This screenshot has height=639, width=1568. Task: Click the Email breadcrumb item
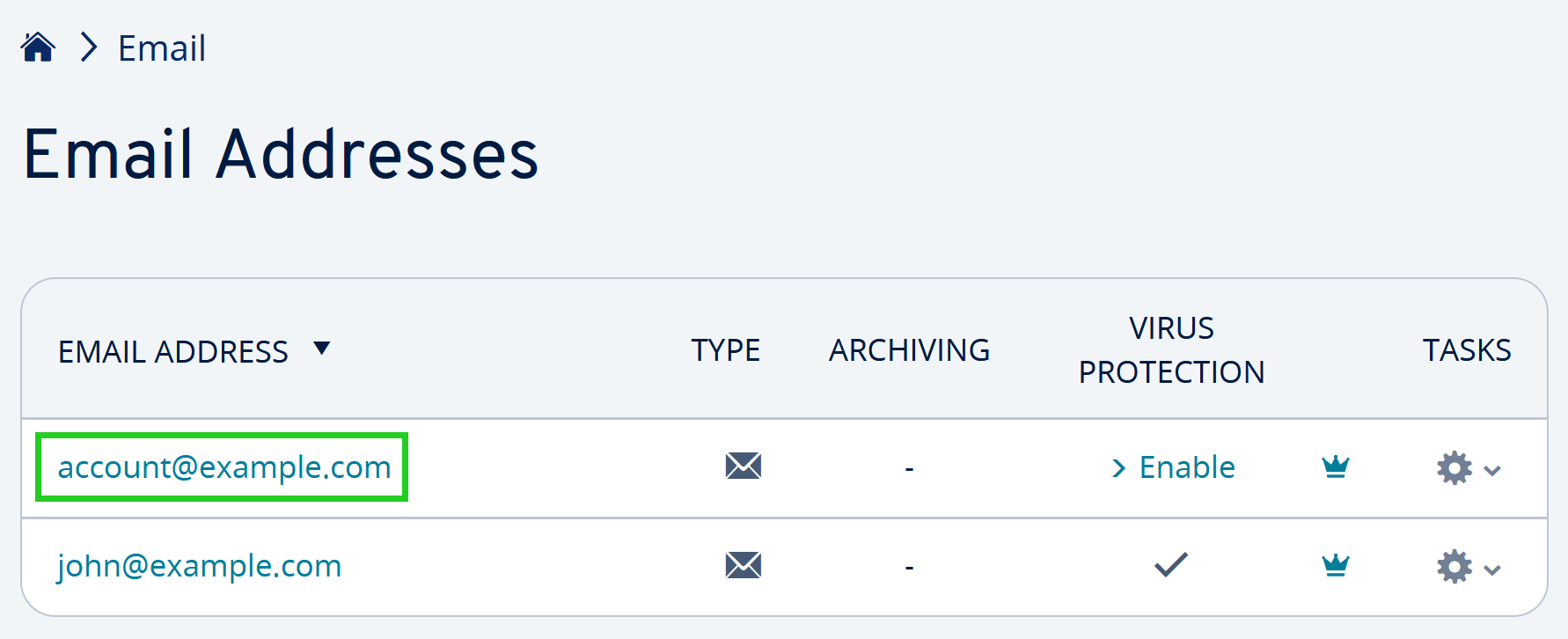[x=162, y=48]
